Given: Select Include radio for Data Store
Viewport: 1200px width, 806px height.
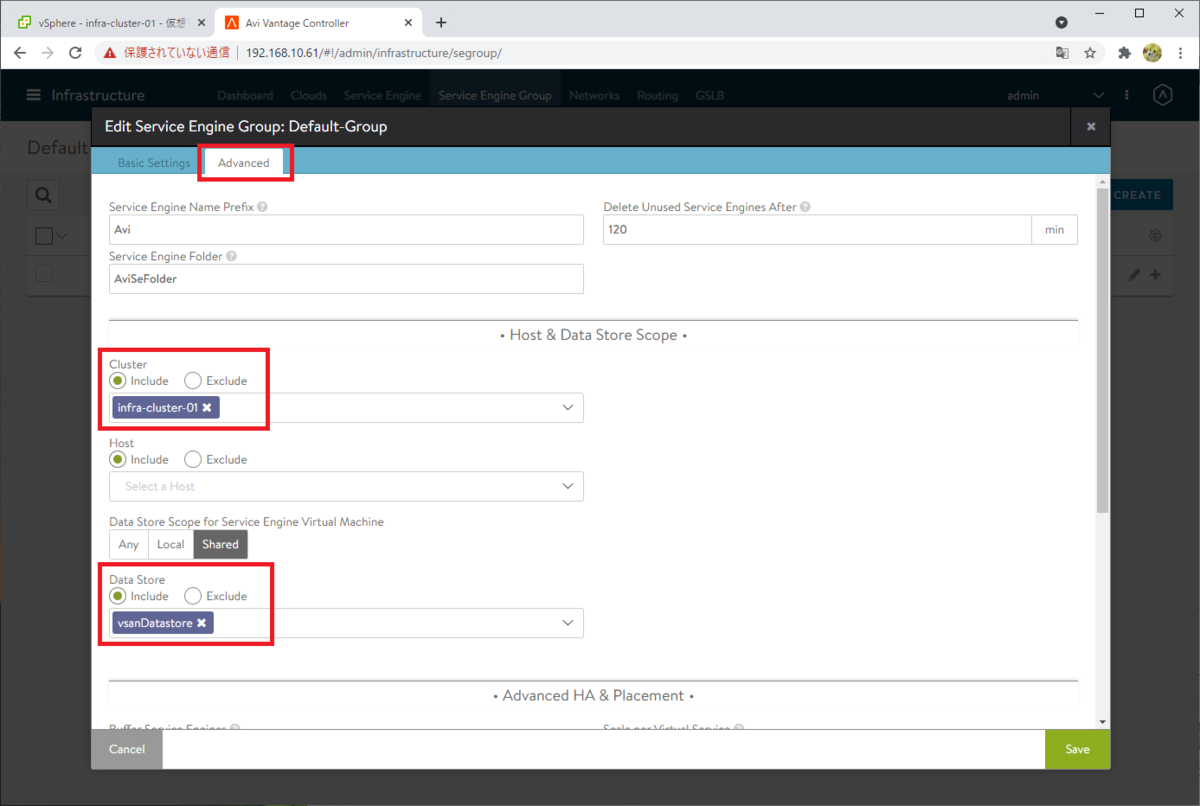Looking at the screenshot, I should [118, 596].
